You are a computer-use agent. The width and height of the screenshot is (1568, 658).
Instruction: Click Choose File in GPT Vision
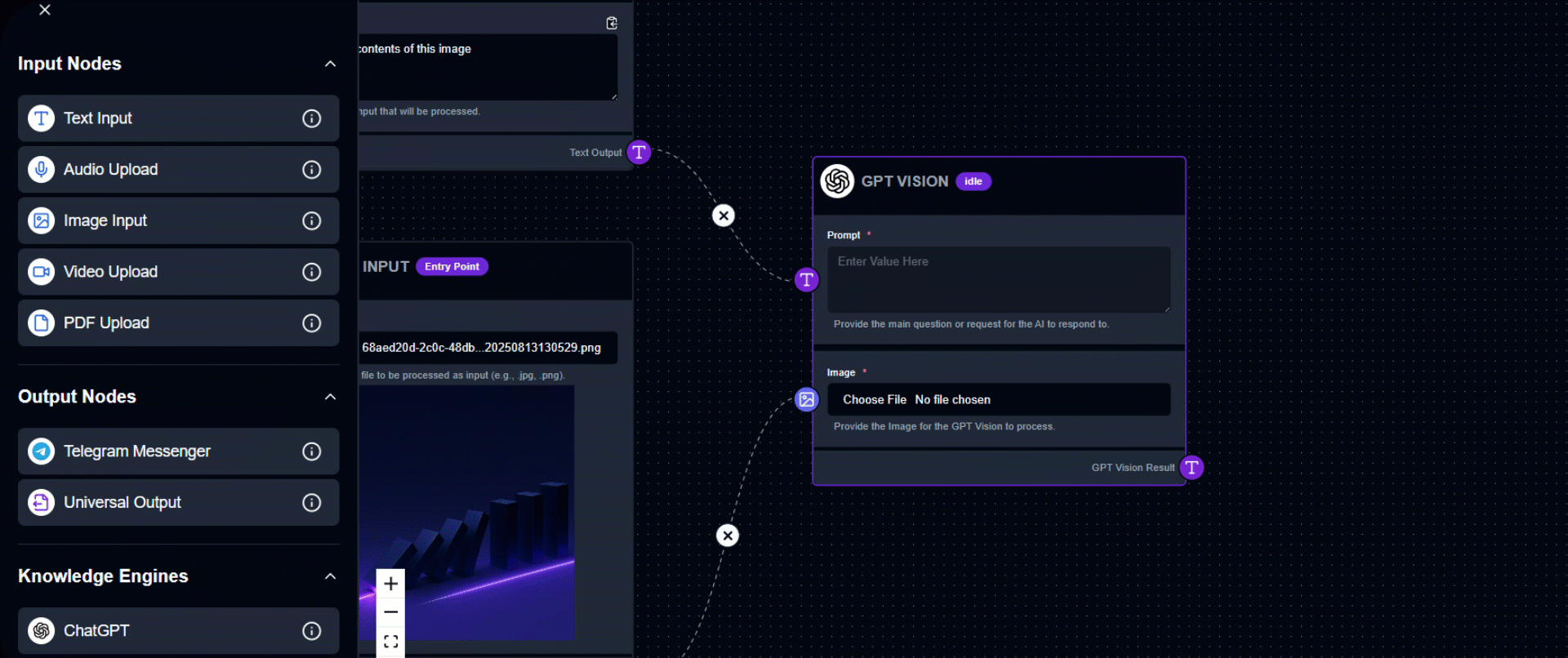(x=874, y=399)
